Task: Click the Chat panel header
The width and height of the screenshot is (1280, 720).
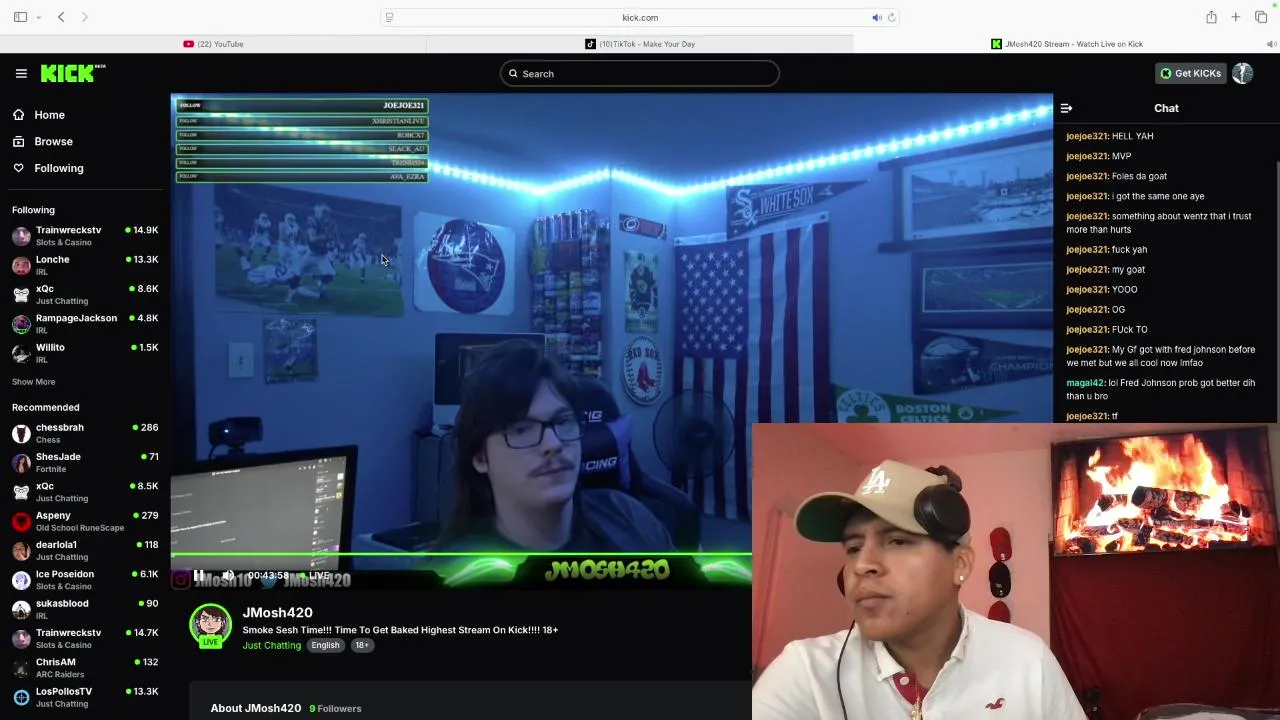Action: [x=1166, y=108]
